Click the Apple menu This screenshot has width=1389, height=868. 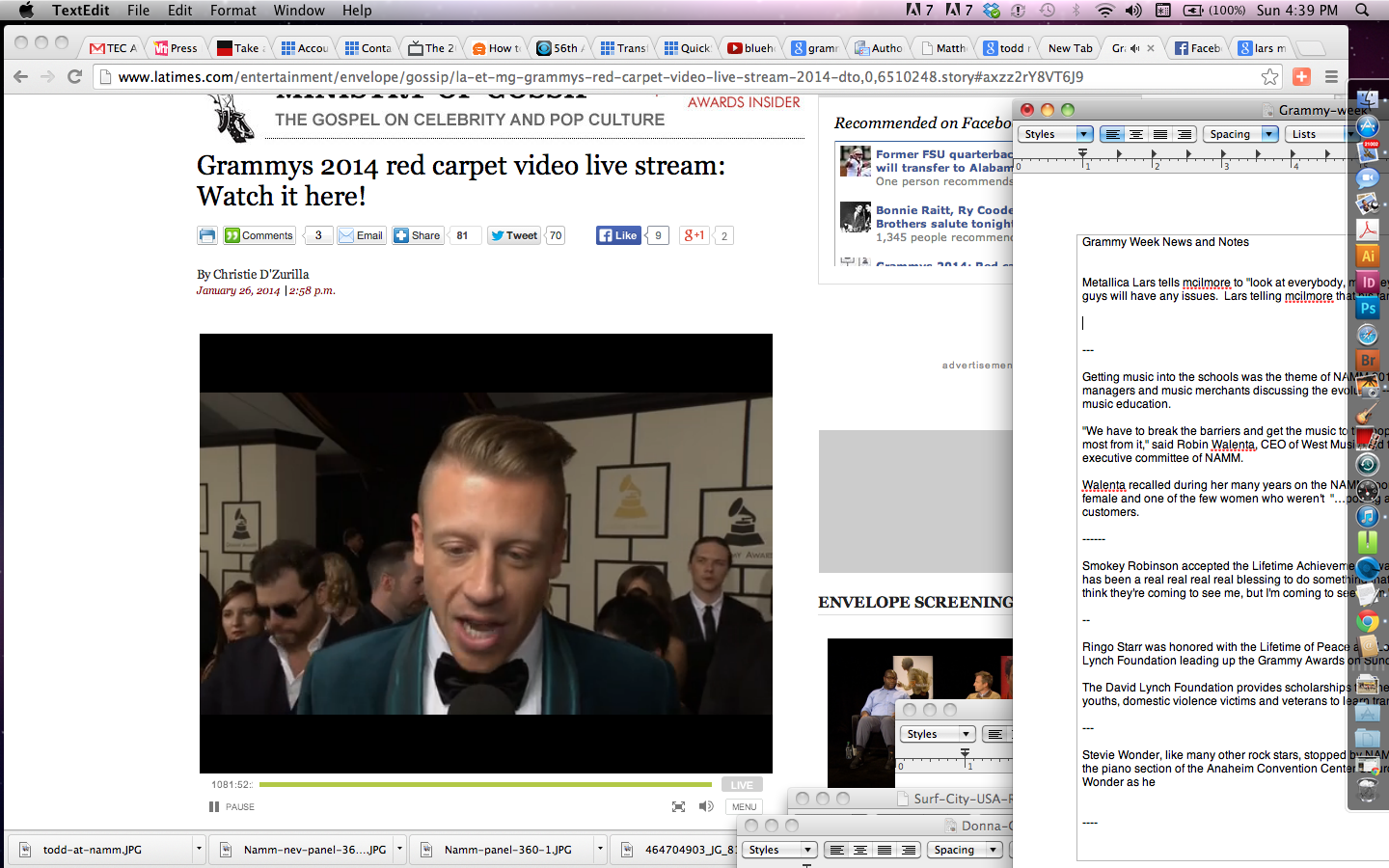(x=26, y=11)
